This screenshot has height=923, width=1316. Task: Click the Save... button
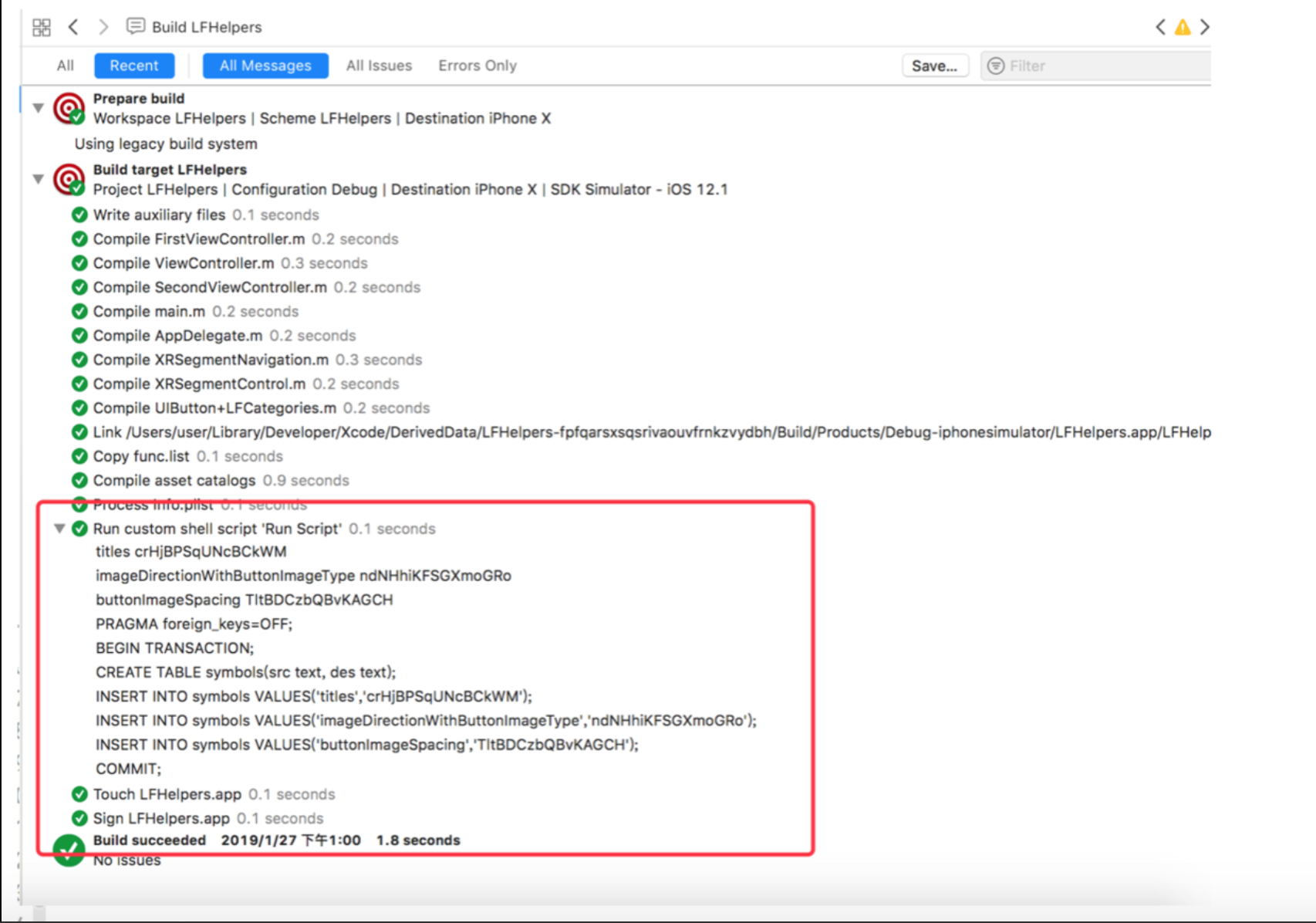click(935, 66)
